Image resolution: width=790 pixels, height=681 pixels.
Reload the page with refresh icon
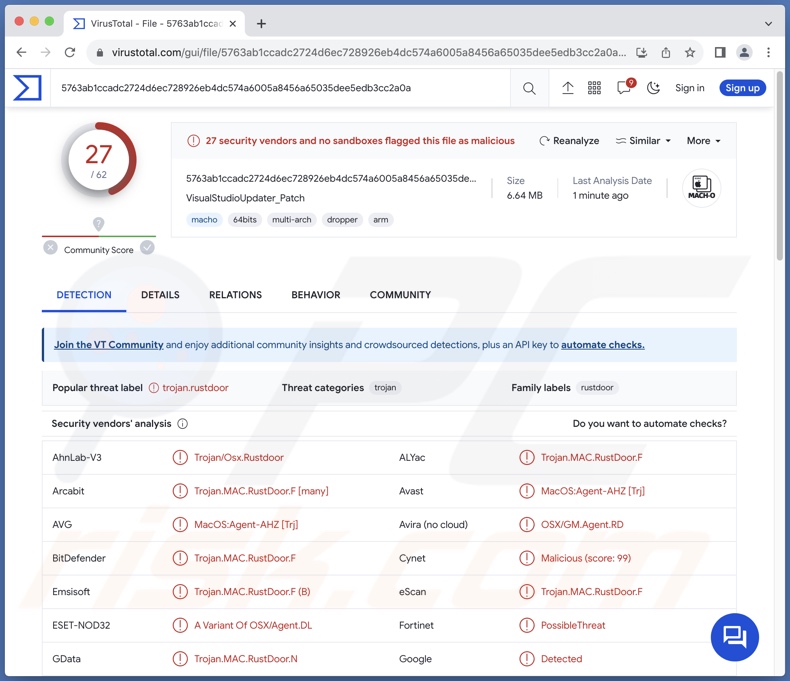(70, 52)
